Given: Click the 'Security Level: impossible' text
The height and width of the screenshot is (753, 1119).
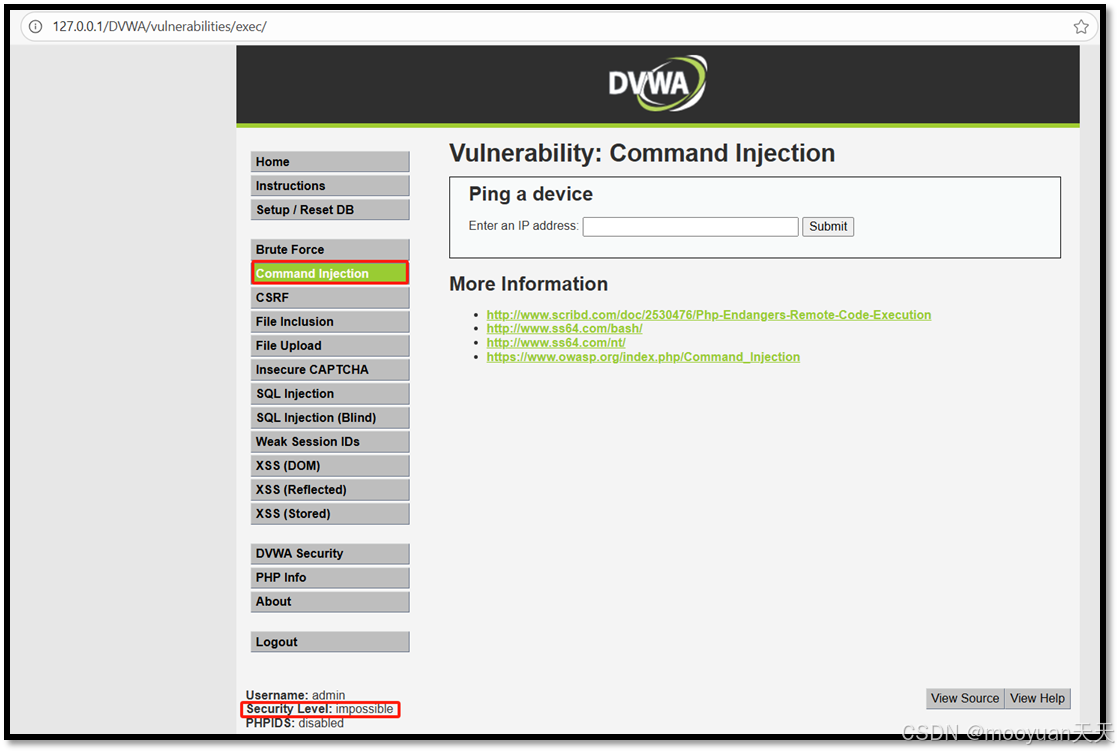Looking at the screenshot, I should point(320,709).
